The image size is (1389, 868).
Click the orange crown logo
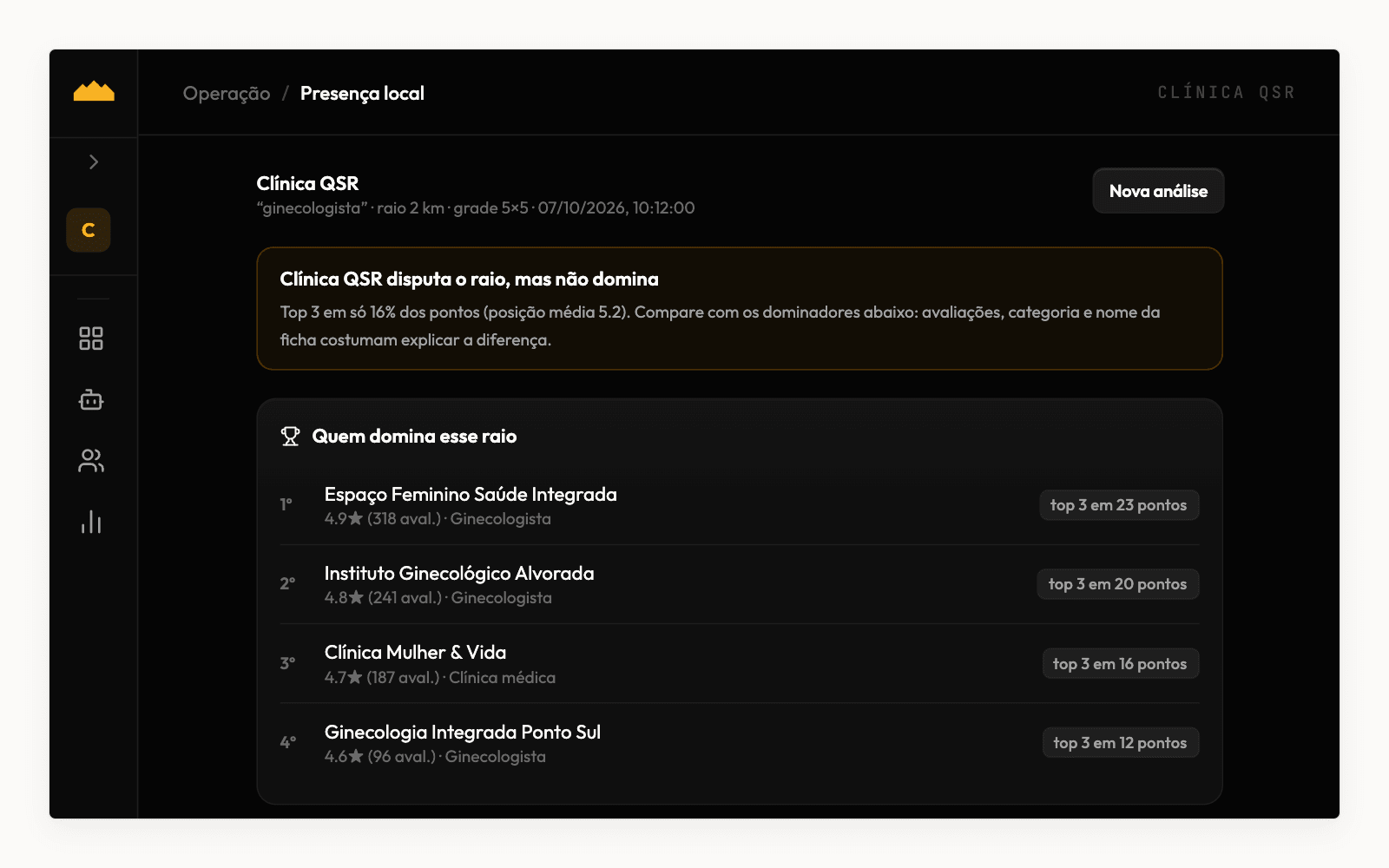click(94, 91)
